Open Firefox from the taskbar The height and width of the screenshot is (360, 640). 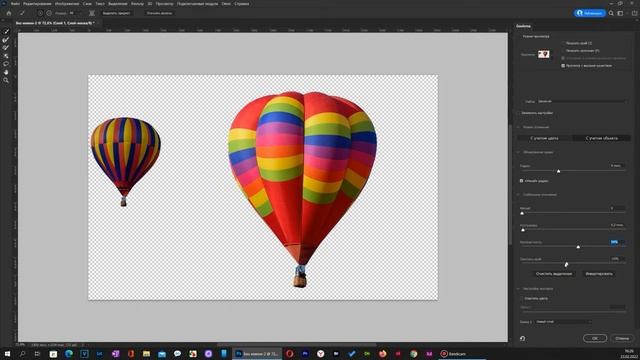point(382,353)
